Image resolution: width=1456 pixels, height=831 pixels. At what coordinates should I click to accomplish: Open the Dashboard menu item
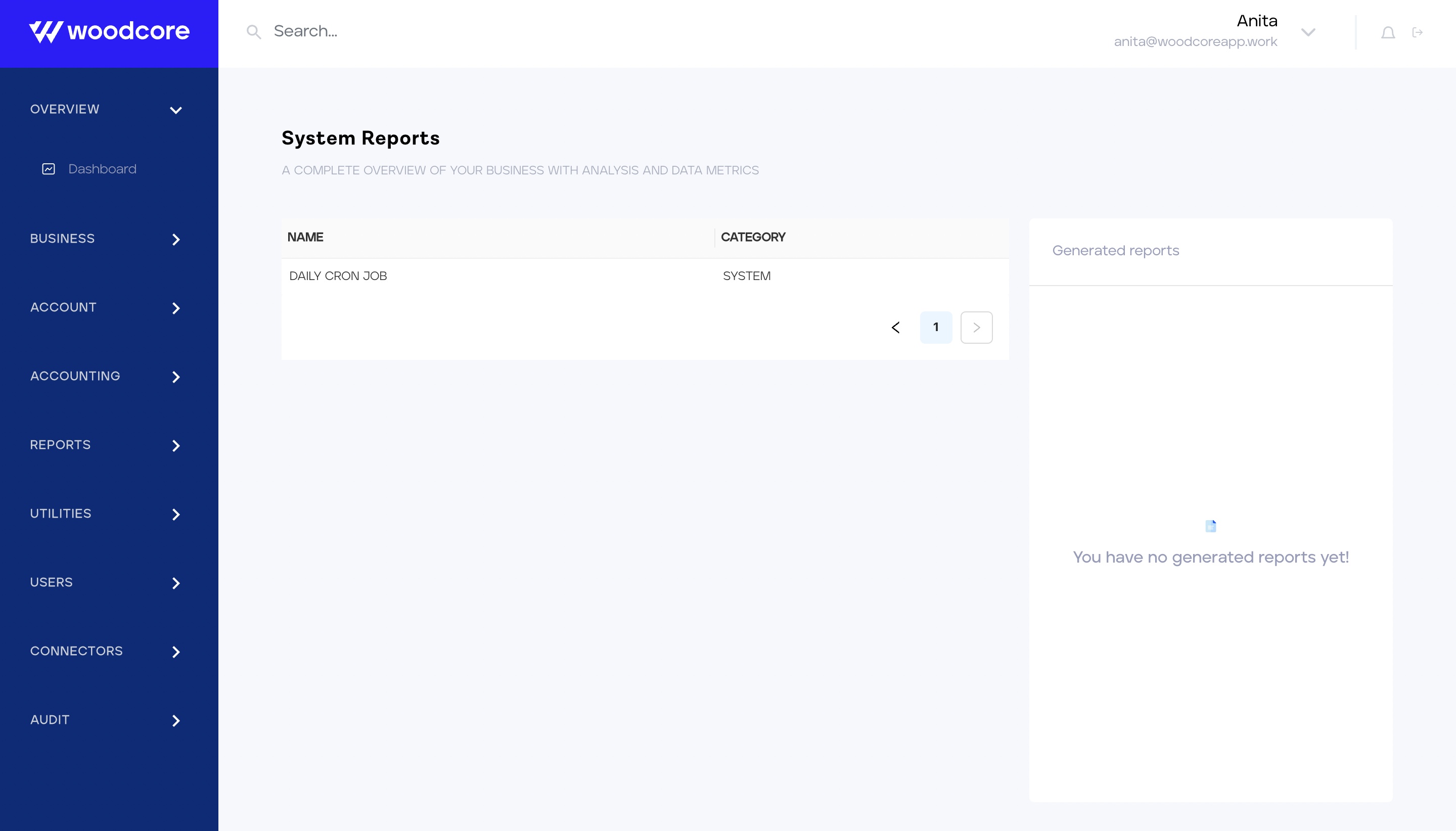coord(102,169)
